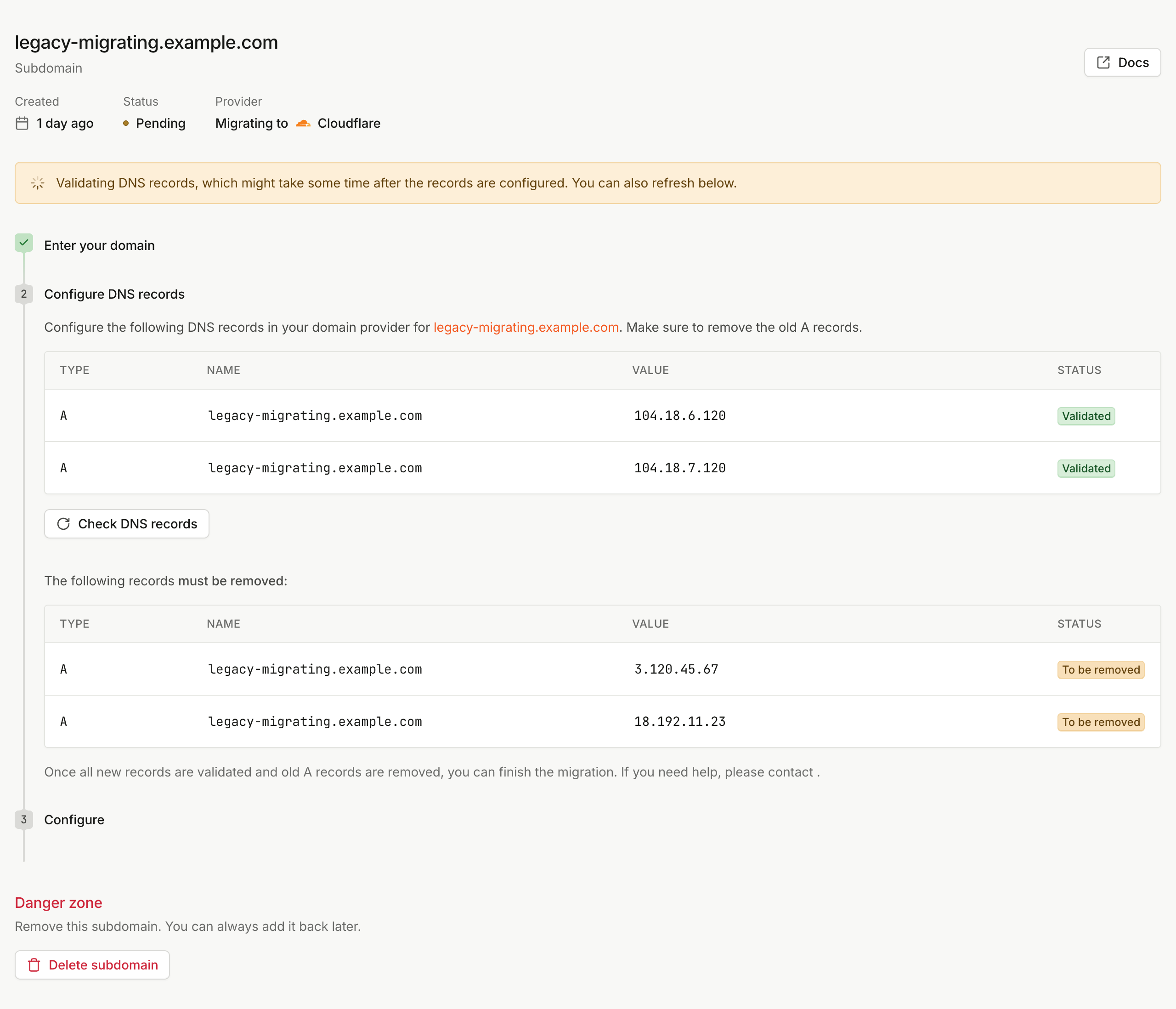Screen dimensions: 1176x1009
Task: Click the Validated badge for 104.18.7.120
Action: (1086, 469)
